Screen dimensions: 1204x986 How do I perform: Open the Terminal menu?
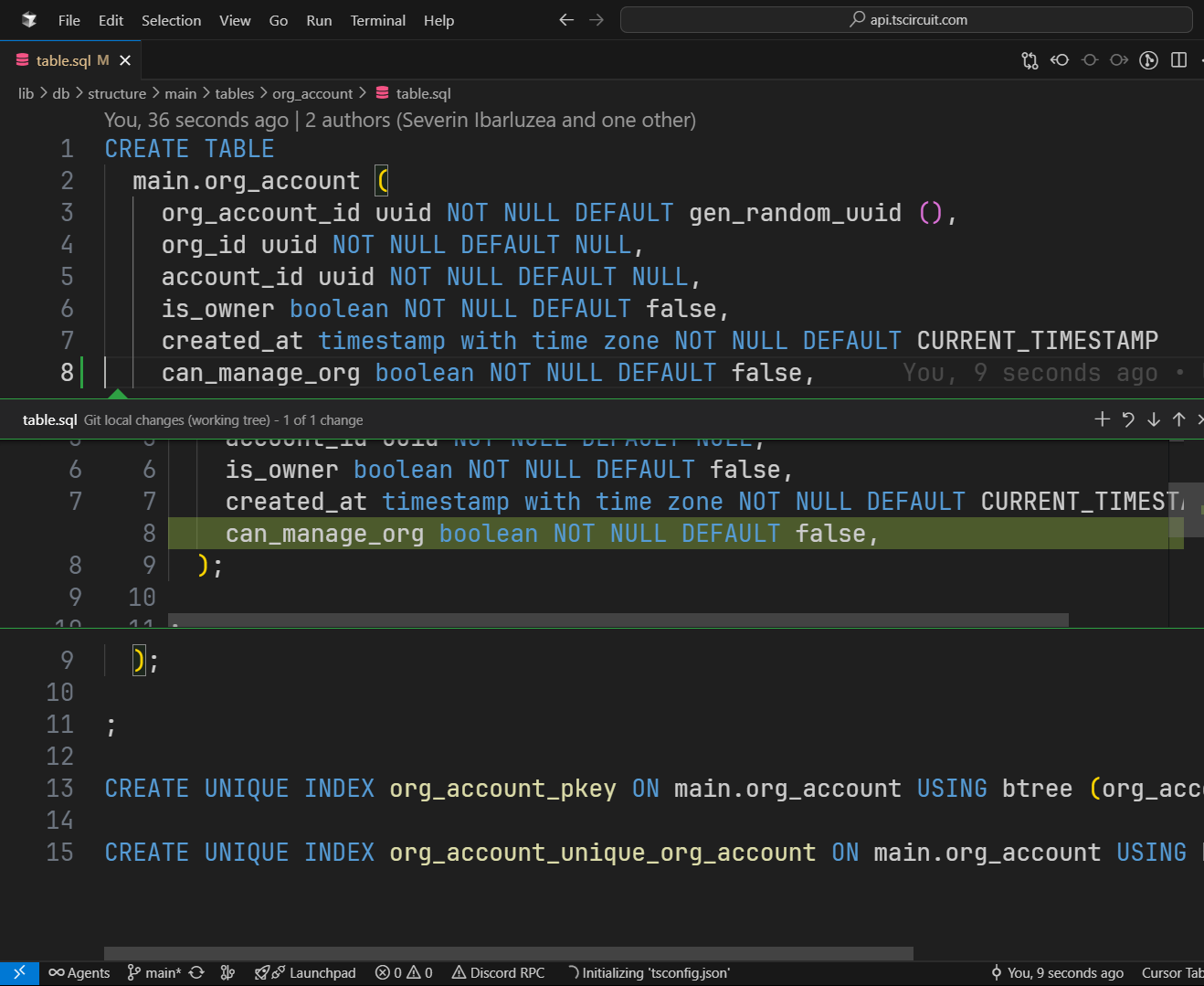378,20
